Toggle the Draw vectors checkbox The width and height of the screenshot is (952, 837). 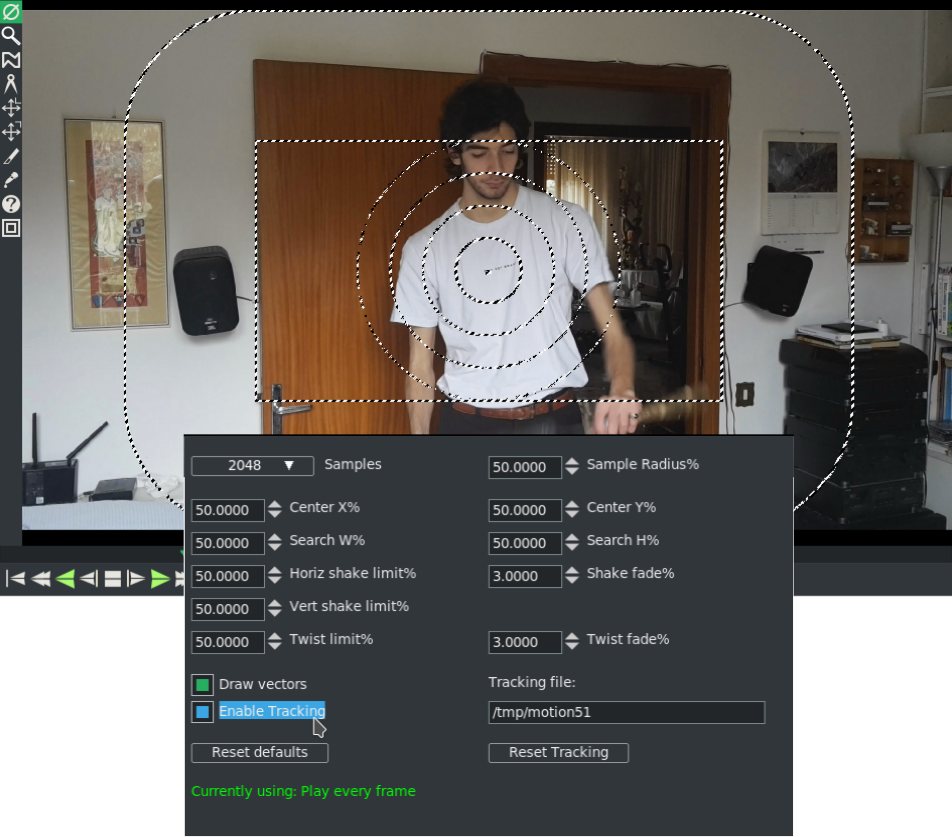[x=203, y=685]
